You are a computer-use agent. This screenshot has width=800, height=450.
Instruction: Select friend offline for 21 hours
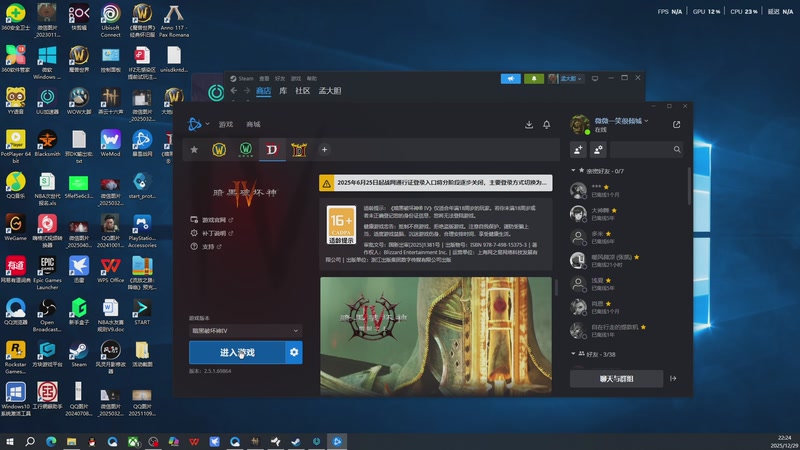tap(628, 261)
